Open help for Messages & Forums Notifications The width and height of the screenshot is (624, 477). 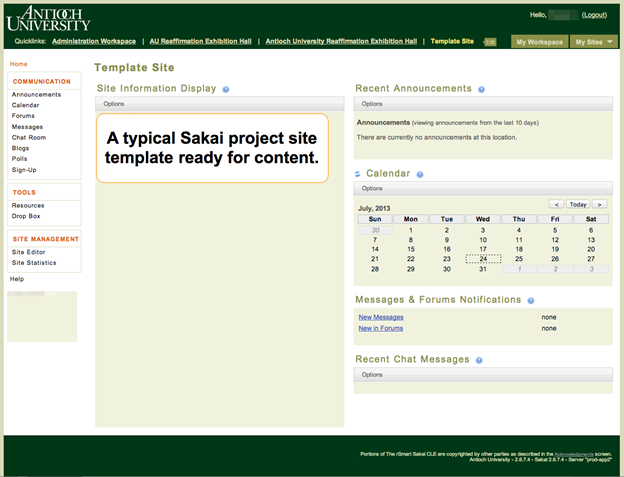tap(530, 301)
